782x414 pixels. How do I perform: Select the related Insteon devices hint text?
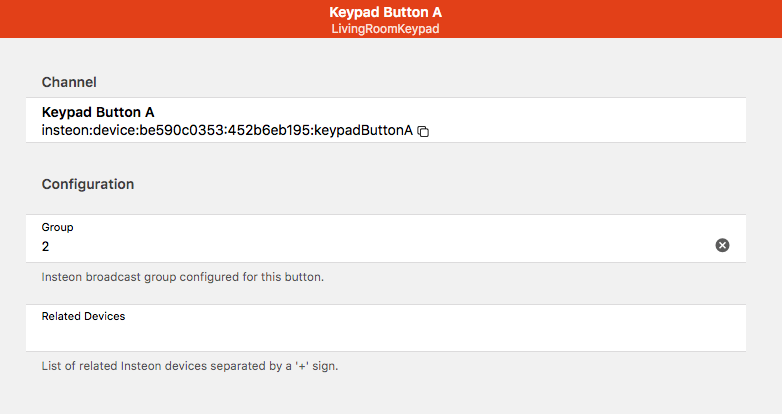(190, 366)
